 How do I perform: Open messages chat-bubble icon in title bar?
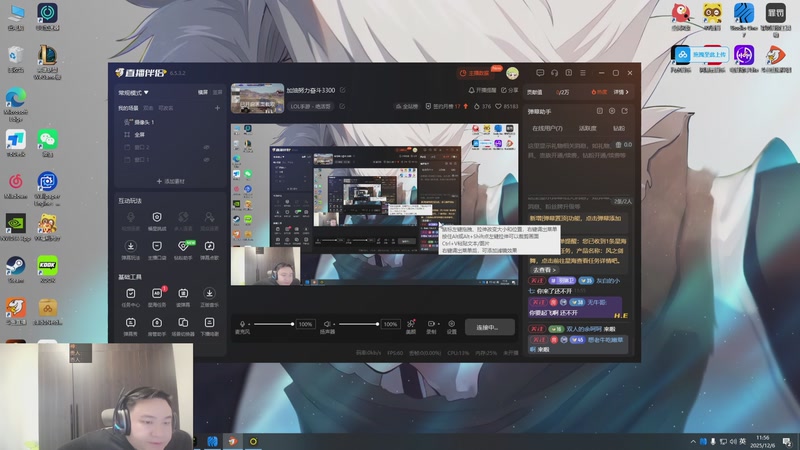tap(540, 73)
